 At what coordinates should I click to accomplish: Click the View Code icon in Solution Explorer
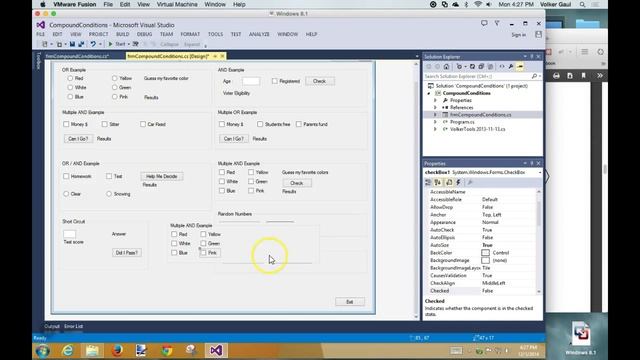502,67
